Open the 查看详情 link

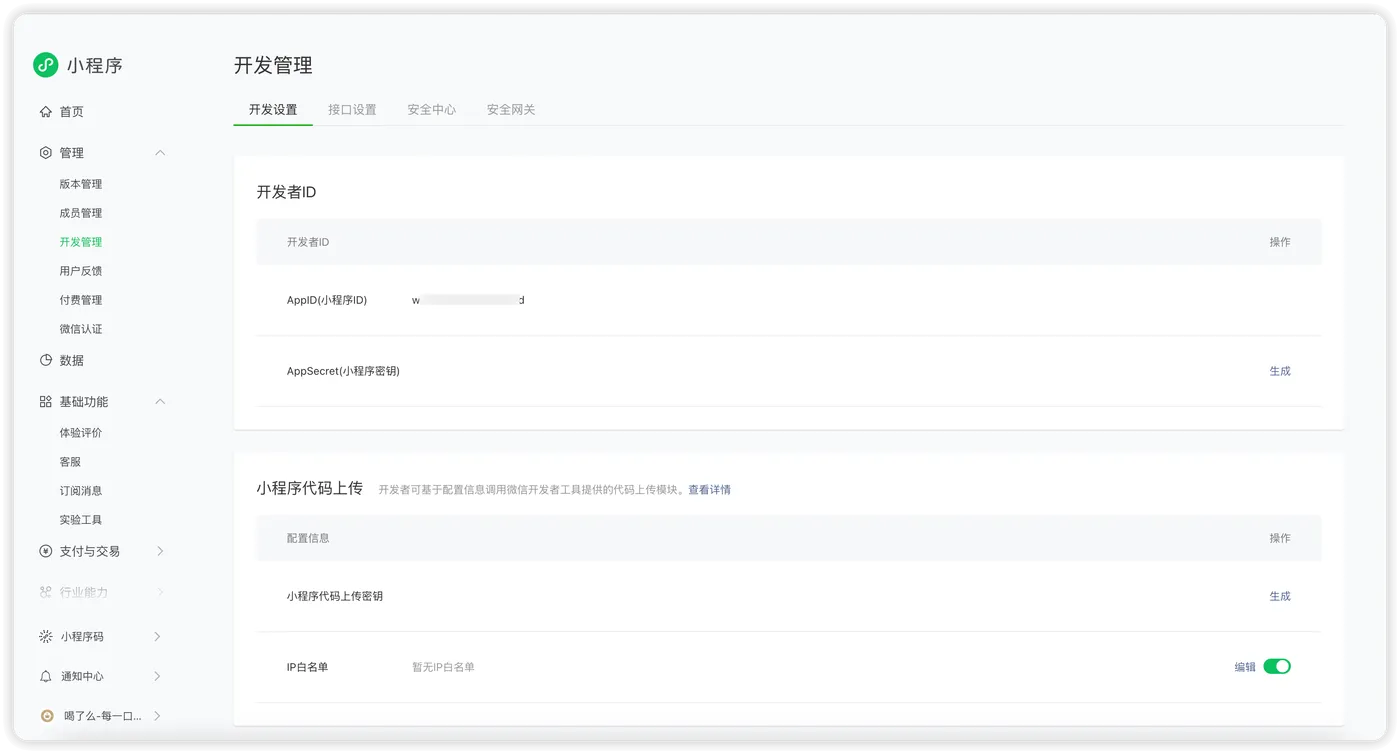click(712, 489)
